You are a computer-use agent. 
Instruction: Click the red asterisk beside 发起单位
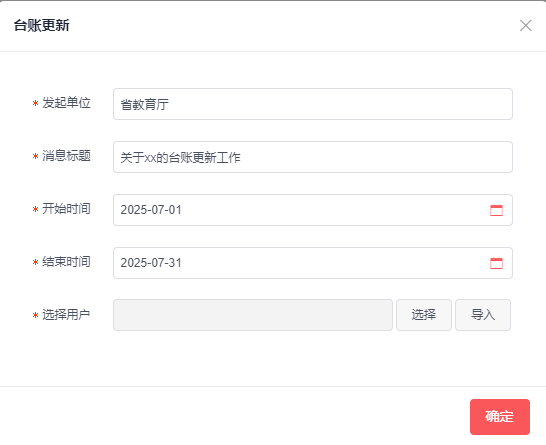[35, 103]
